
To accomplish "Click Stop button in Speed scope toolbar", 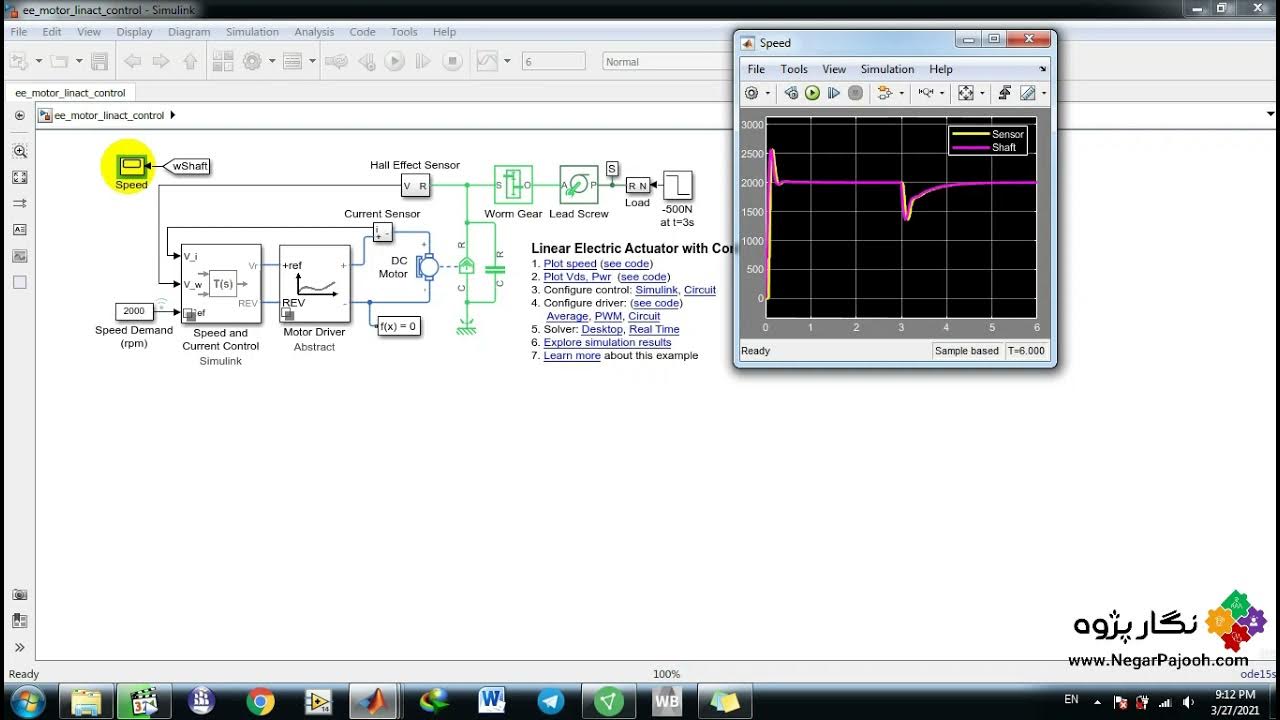I will 856,93.
